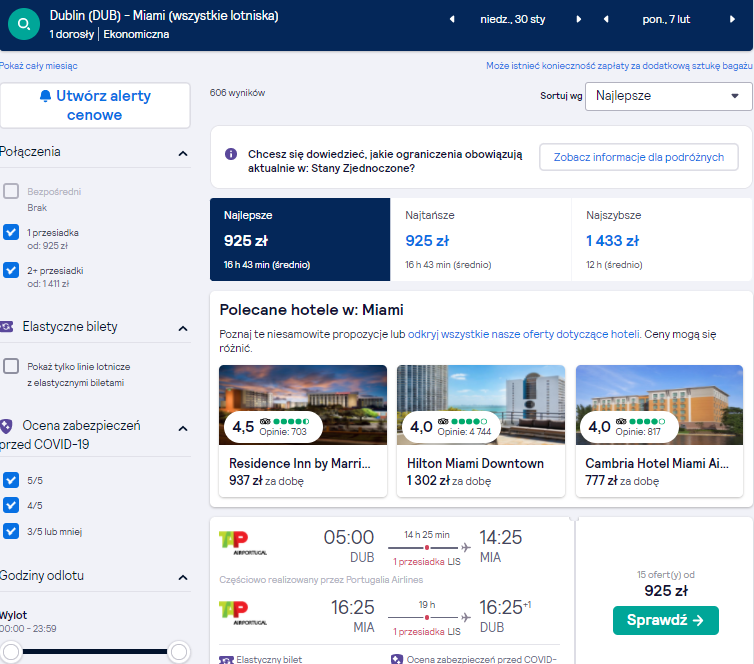Click the COVID-19 safety shield icon
This screenshot has width=754, height=664.
tap(6, 426)
